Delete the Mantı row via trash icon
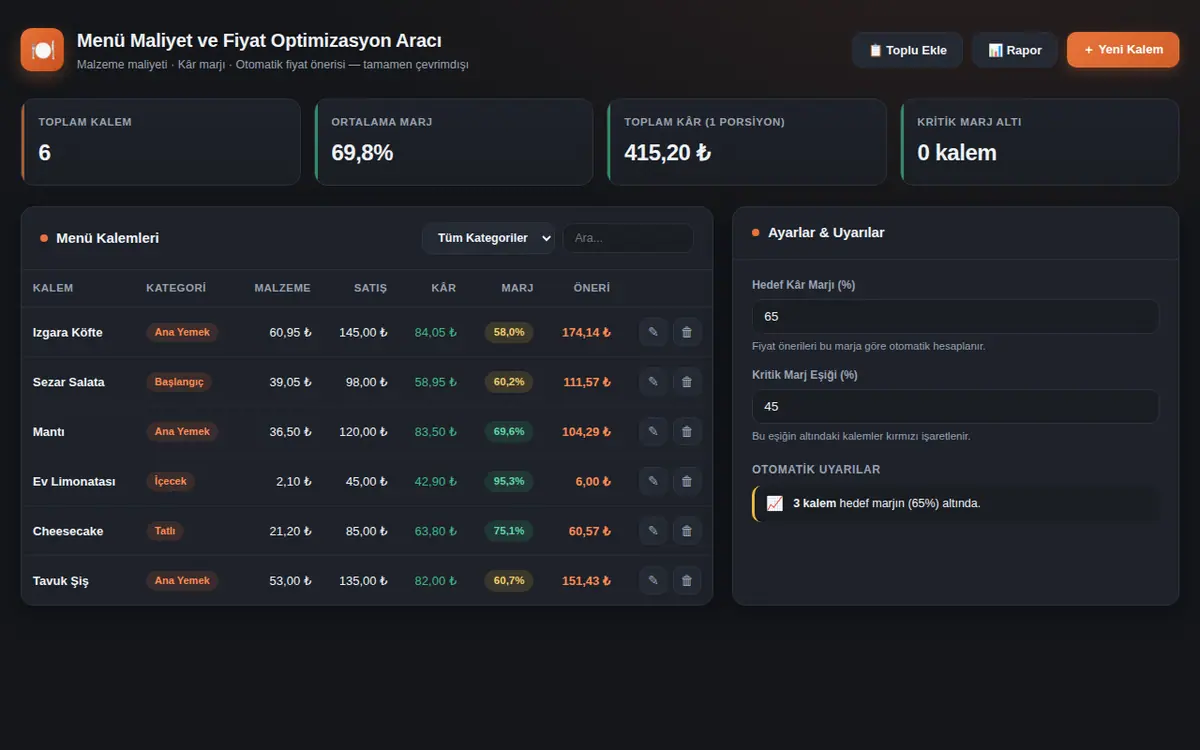This screenshot has width=1200, height=750. (x=687, y=431)
